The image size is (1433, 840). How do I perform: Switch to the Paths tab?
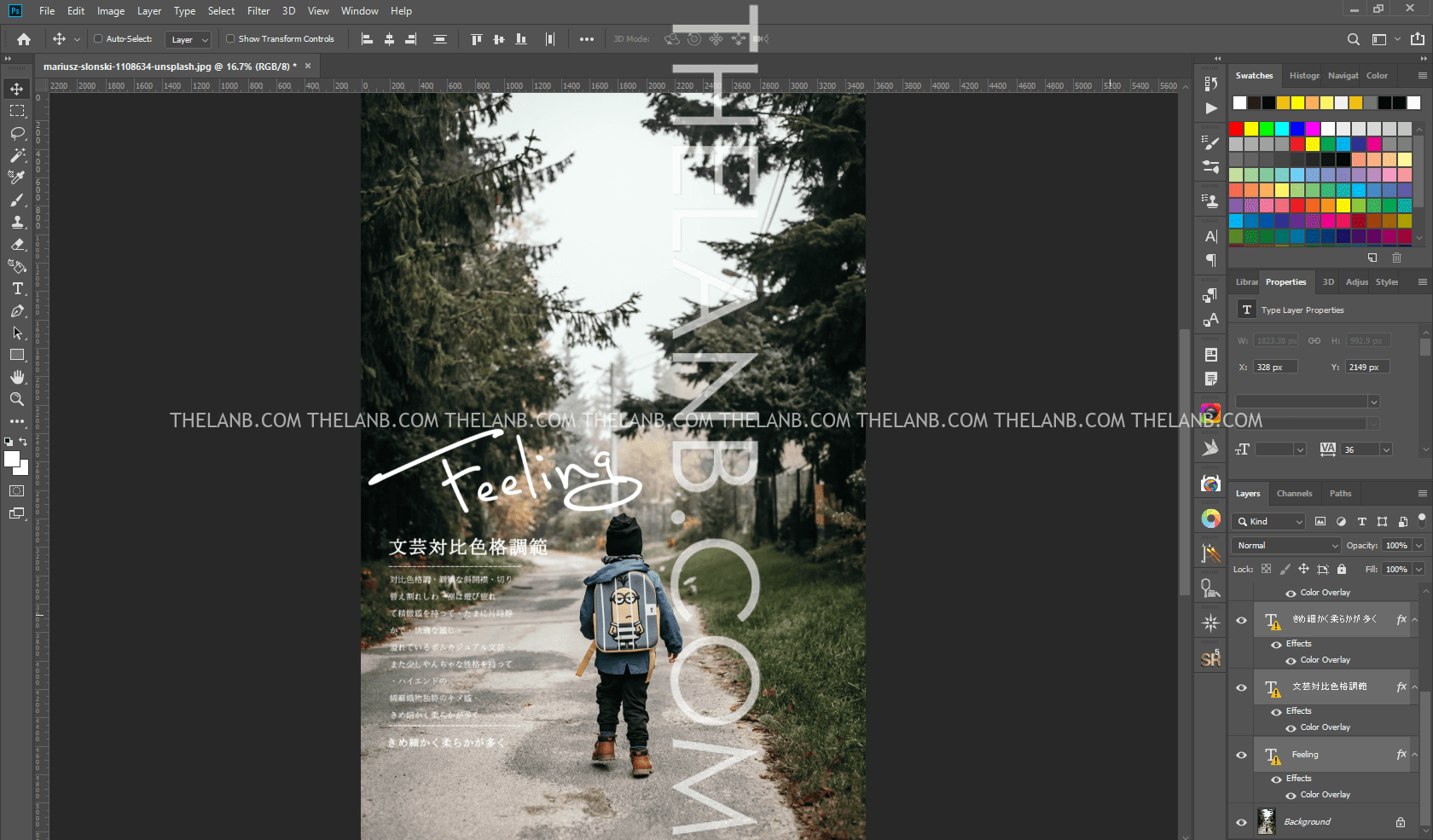pos(1340,494)
